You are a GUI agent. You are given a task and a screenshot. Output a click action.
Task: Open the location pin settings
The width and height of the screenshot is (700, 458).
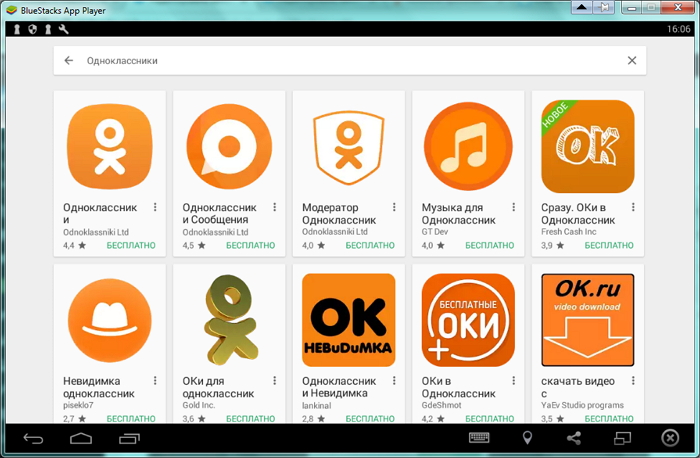point(527,438)
